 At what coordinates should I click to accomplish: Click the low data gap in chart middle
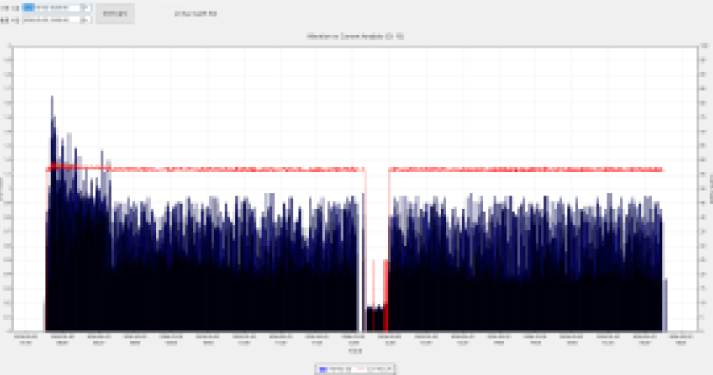[x=376, y=318]
